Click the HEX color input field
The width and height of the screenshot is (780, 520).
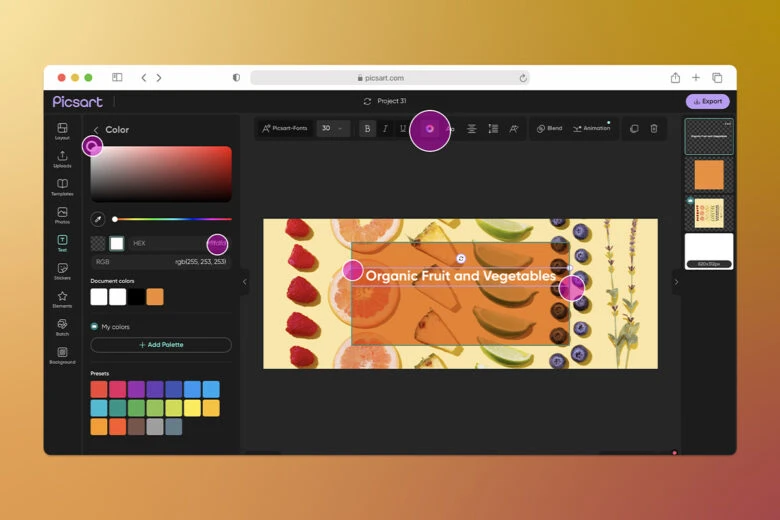point(179,243)
